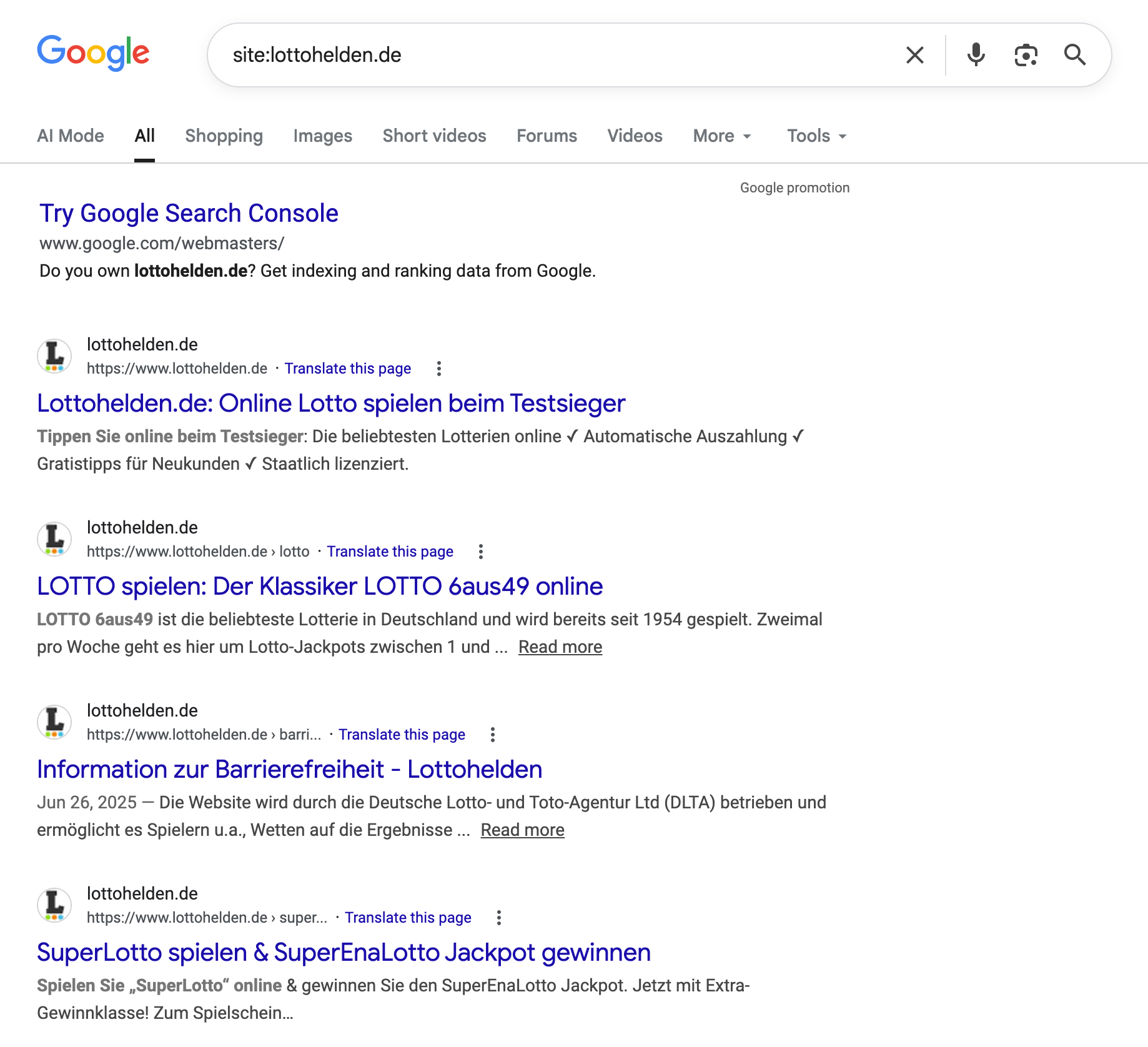This screenshot has height=1047, width=1148.
Task: Clear the search query with the X icon
Action: [914, 55]
